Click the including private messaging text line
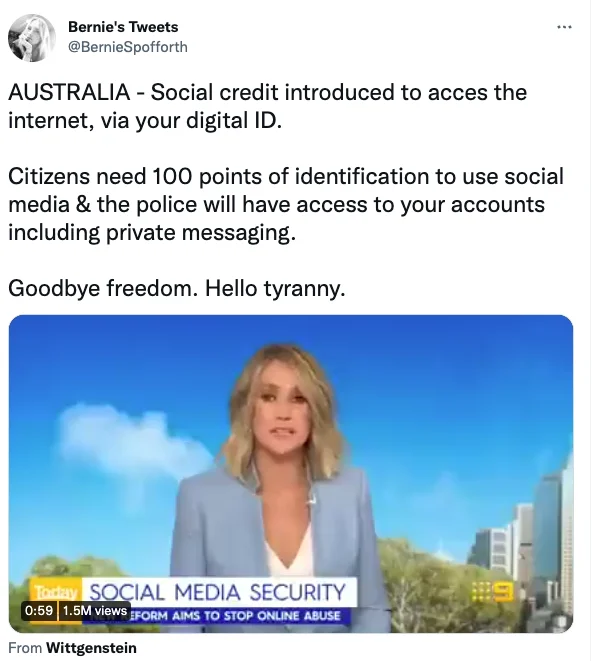The height and width of the screenshot is (661, 593). (x=152, y=233)
